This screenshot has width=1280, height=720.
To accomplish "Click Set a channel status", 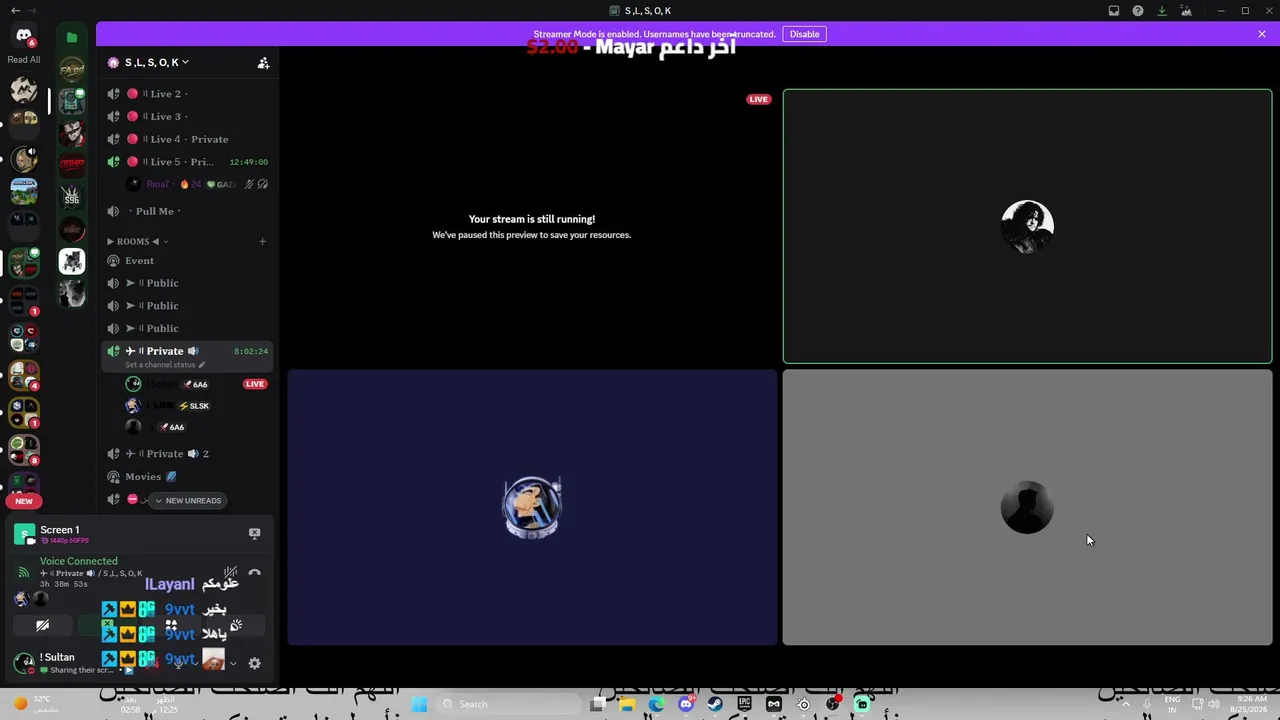I will [165, 365].
